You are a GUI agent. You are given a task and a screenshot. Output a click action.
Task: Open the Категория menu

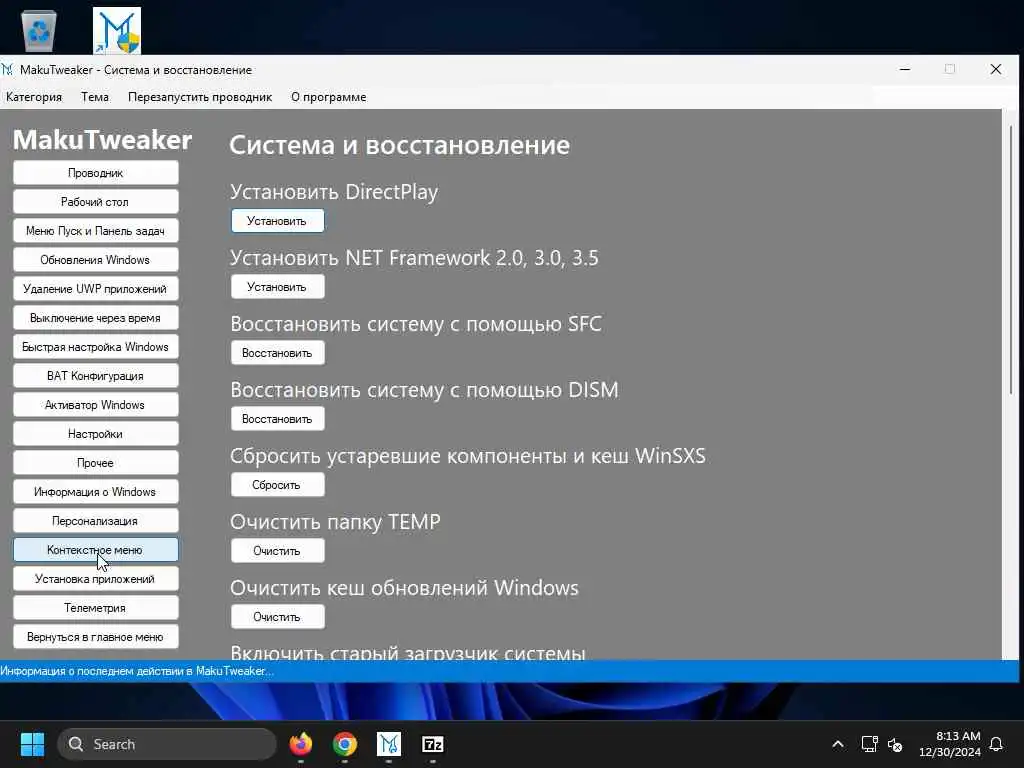(34, 97)
